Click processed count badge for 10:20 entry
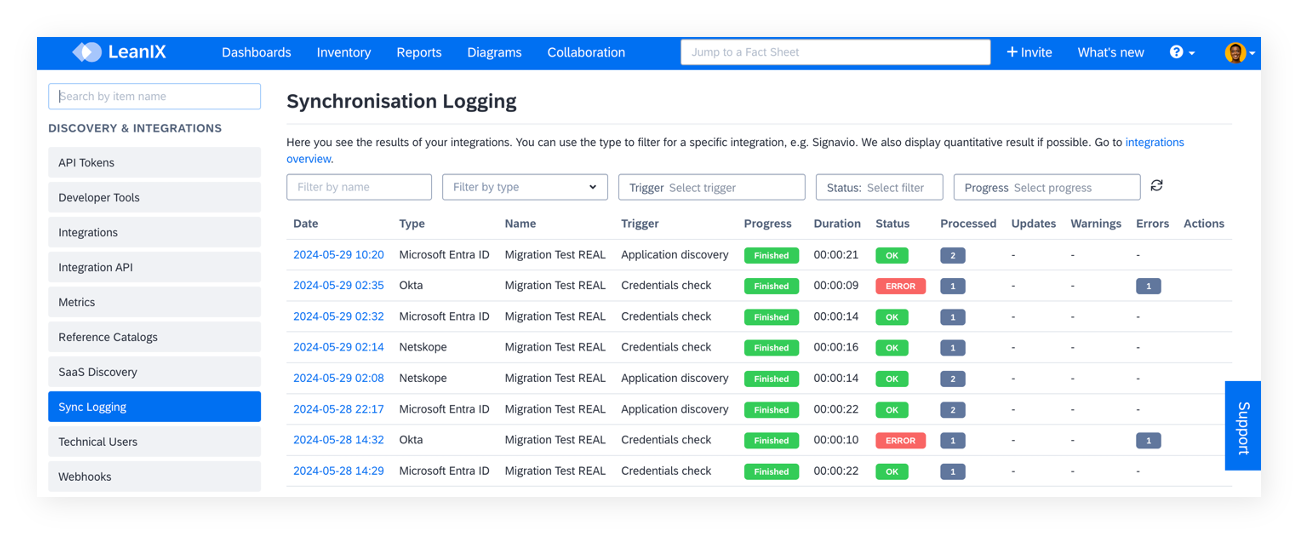Screen dimensions: 1306x542 tap(952, 255)
